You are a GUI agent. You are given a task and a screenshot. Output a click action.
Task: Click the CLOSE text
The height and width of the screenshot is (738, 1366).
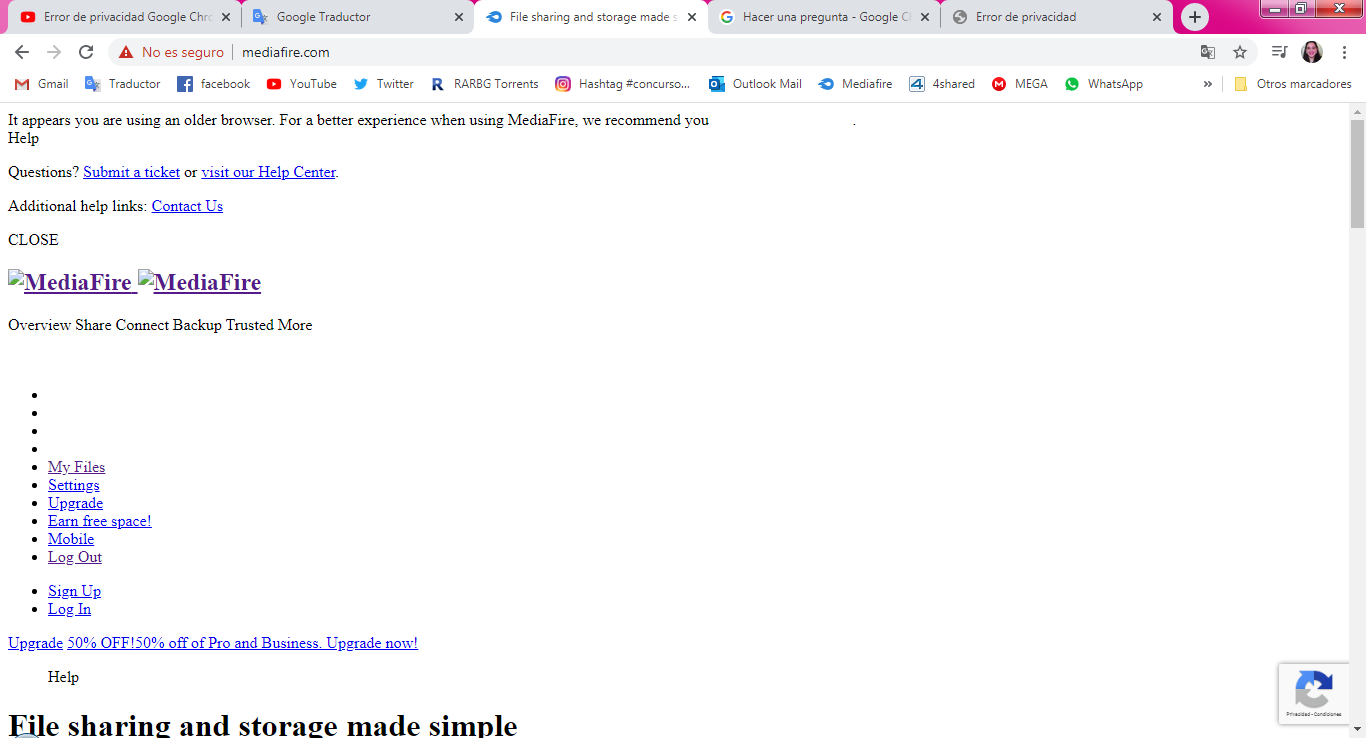tap(33, 240)
